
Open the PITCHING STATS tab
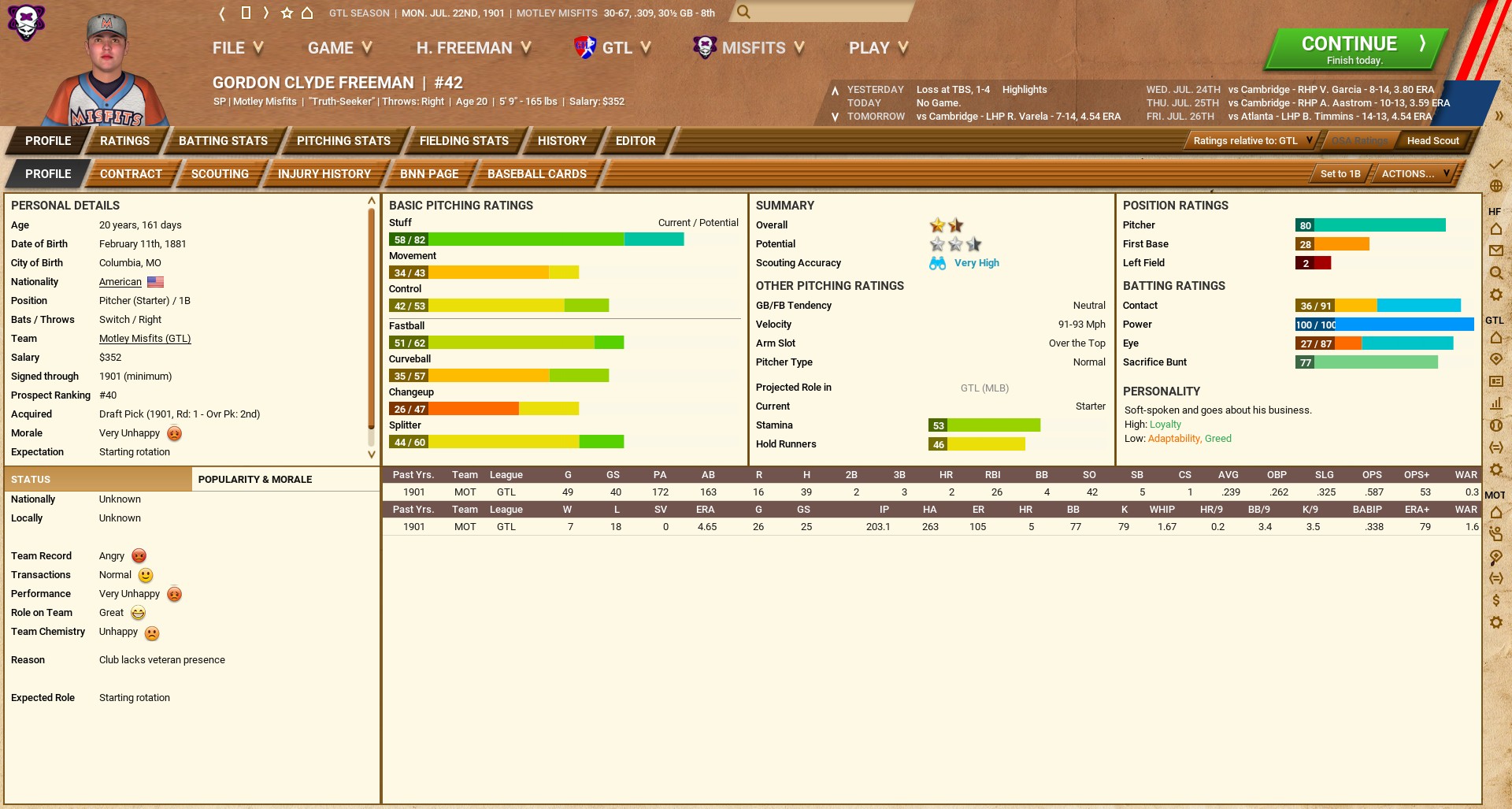343,141
